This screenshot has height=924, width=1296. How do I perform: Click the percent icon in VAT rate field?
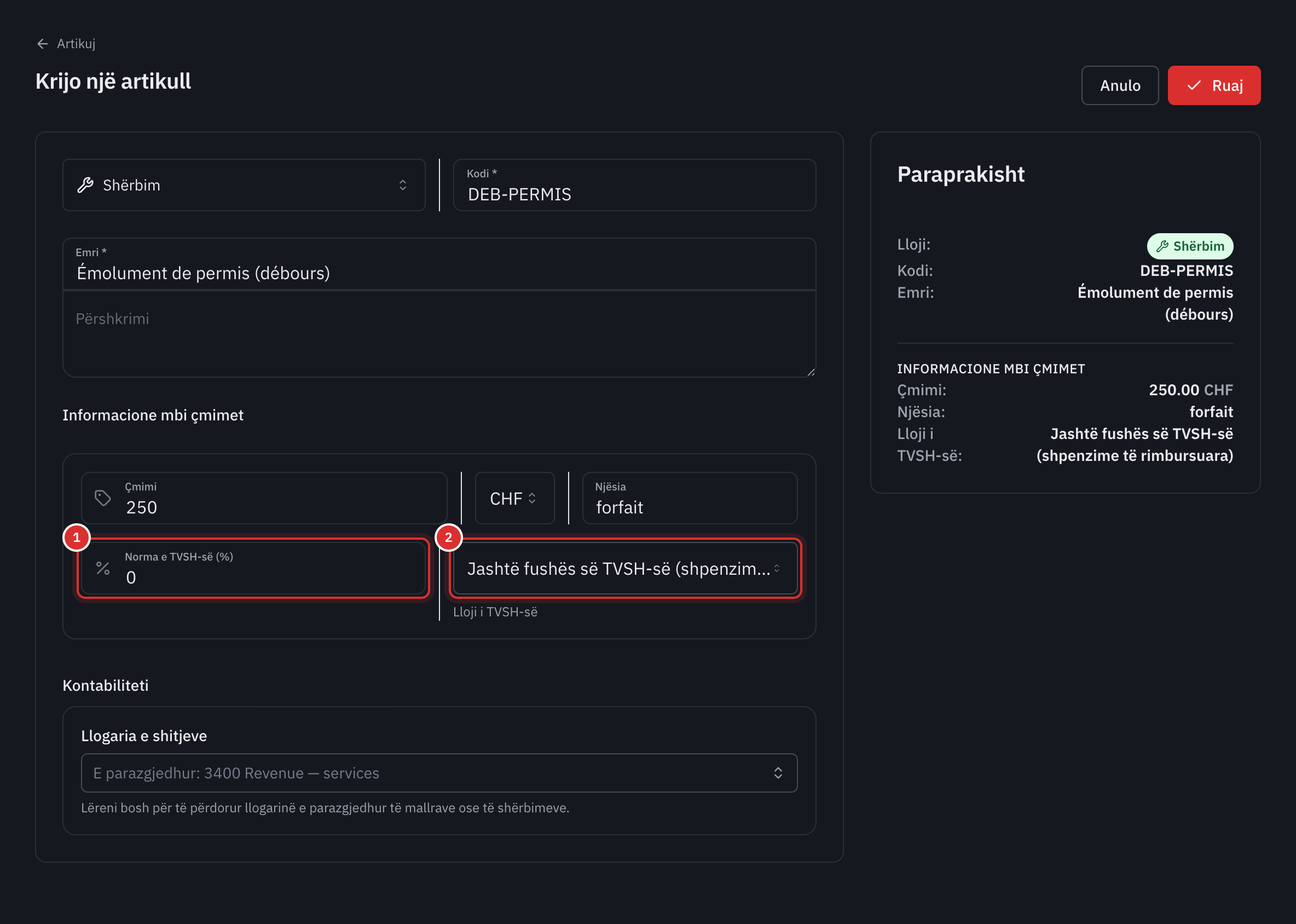103,568
